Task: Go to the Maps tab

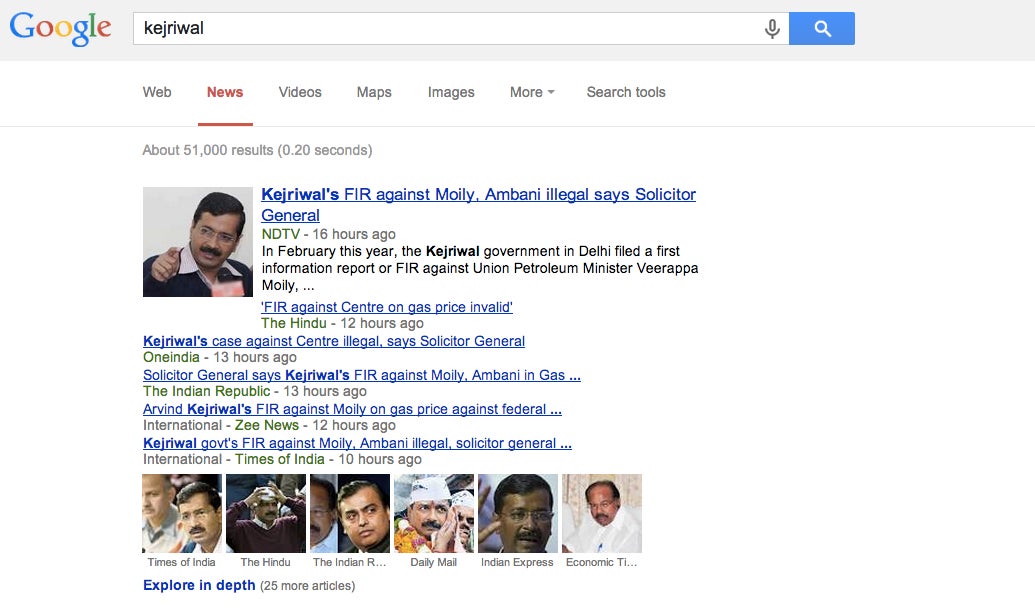Action: point(374,92)
